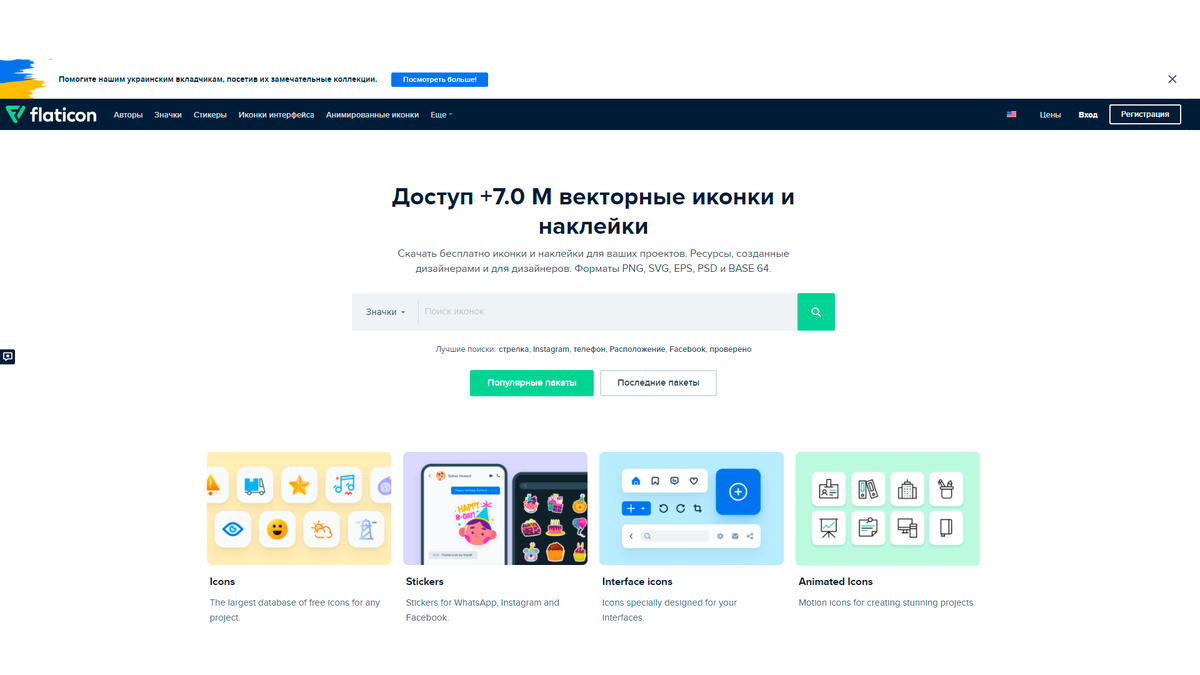The width and height of the screenshot is (1200, 675).
Task: Click the home icon in Interface icons card
Action: point(635,481)
